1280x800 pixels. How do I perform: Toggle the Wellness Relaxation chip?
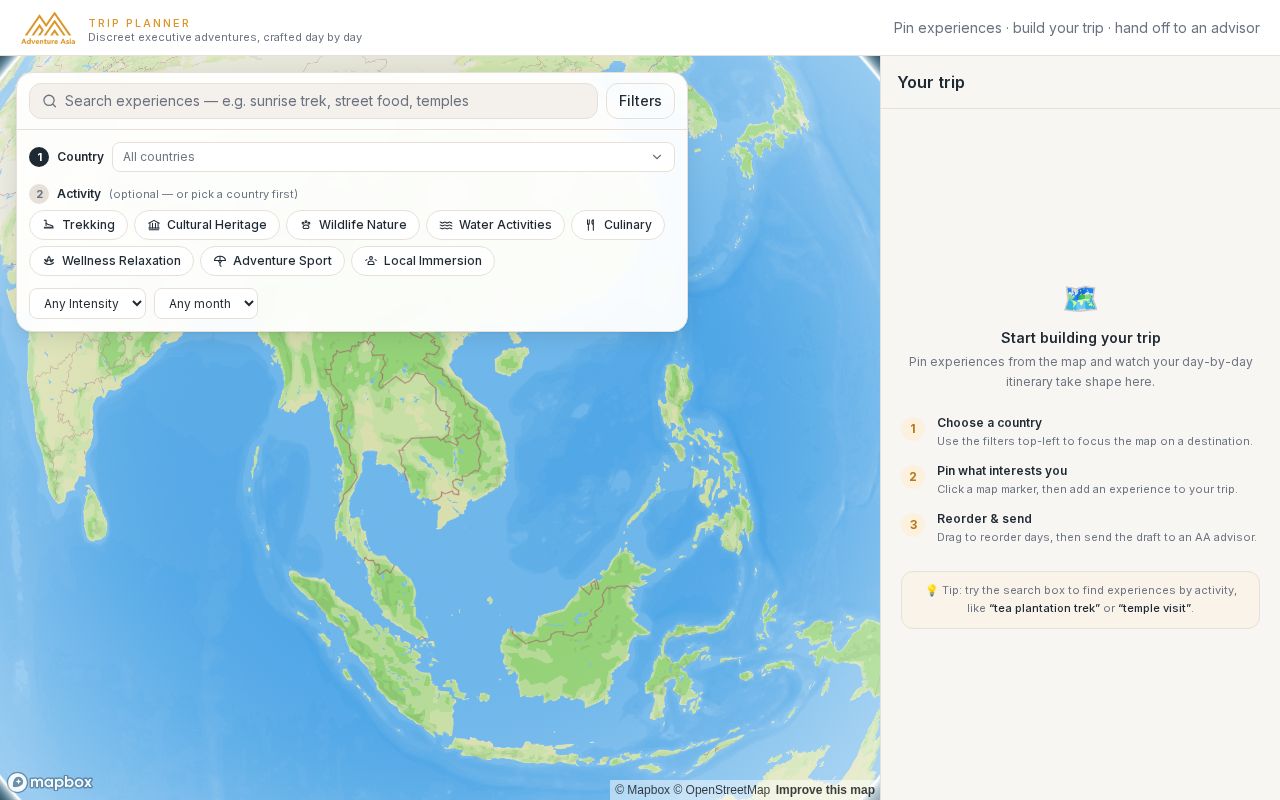click(111, 261)
